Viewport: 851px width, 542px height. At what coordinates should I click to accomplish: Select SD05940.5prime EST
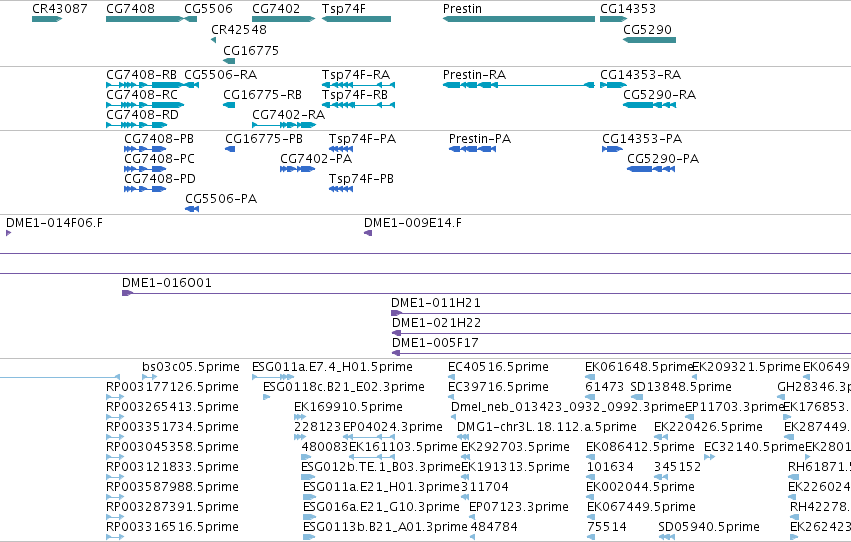[667, 537]
